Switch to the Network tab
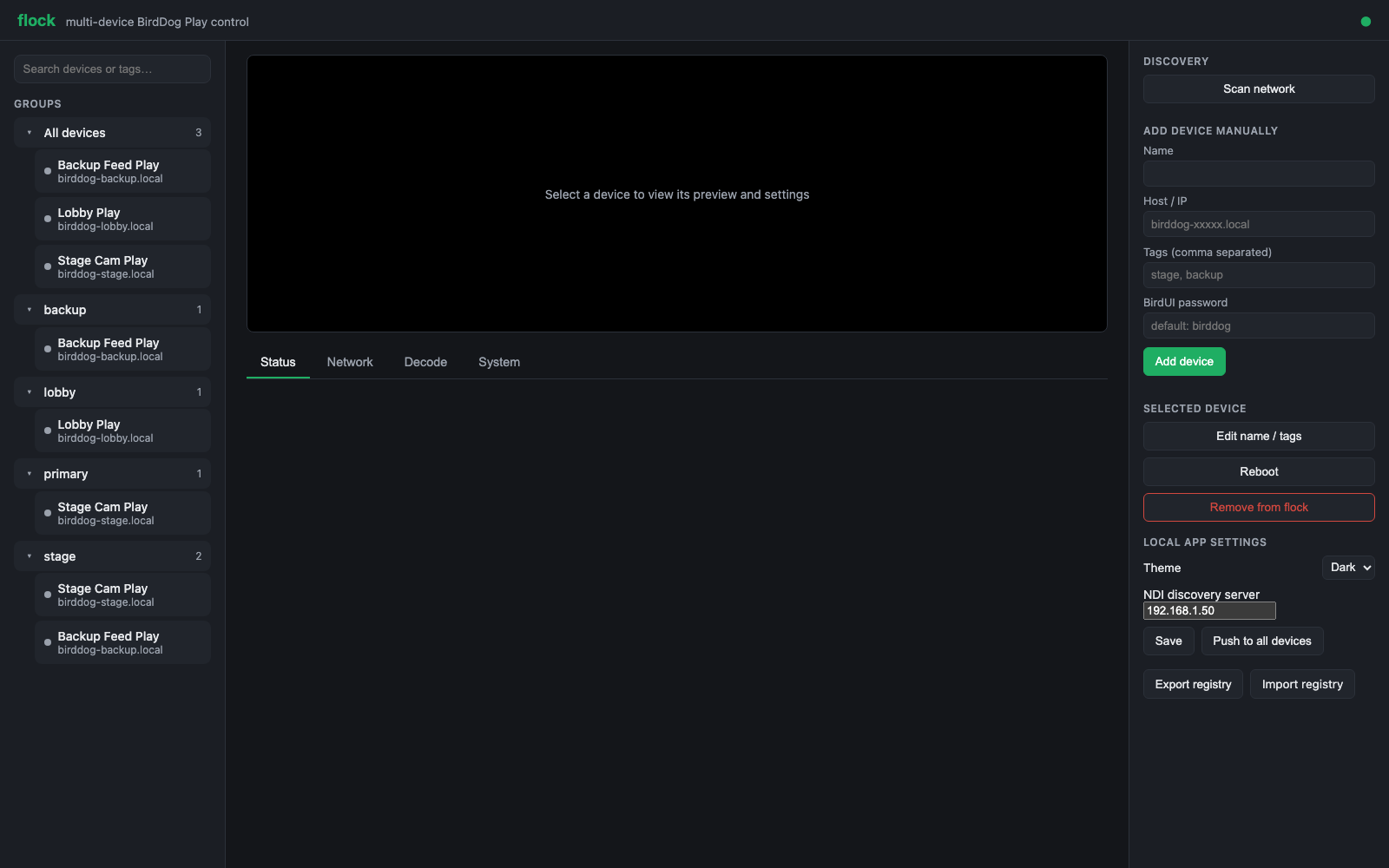This screenshot has width=1389, height=868. point(350,362)
